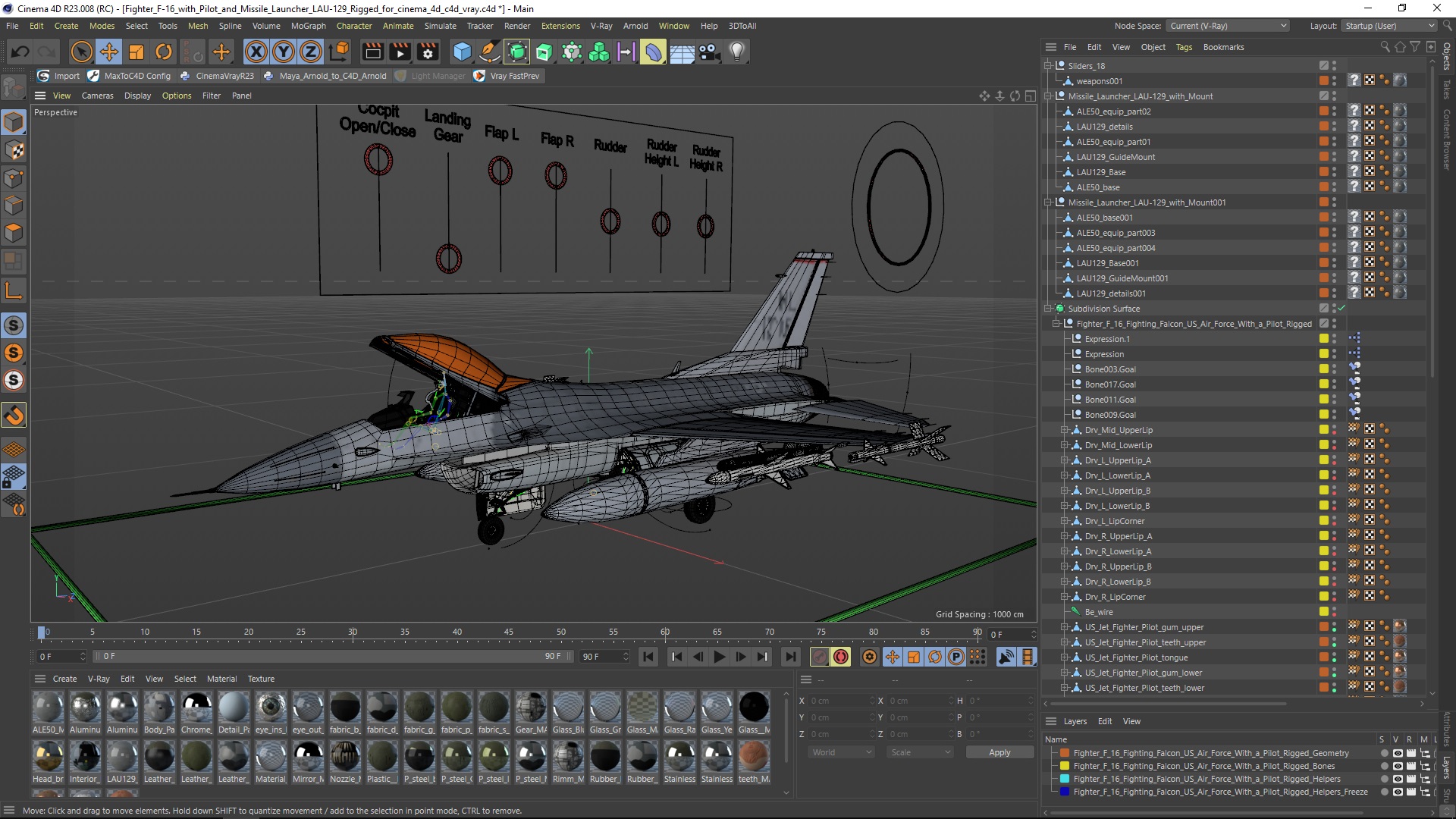Open Objects manager Tags menu
The width and height of the screenshot is (1456, 819).
1183,47
